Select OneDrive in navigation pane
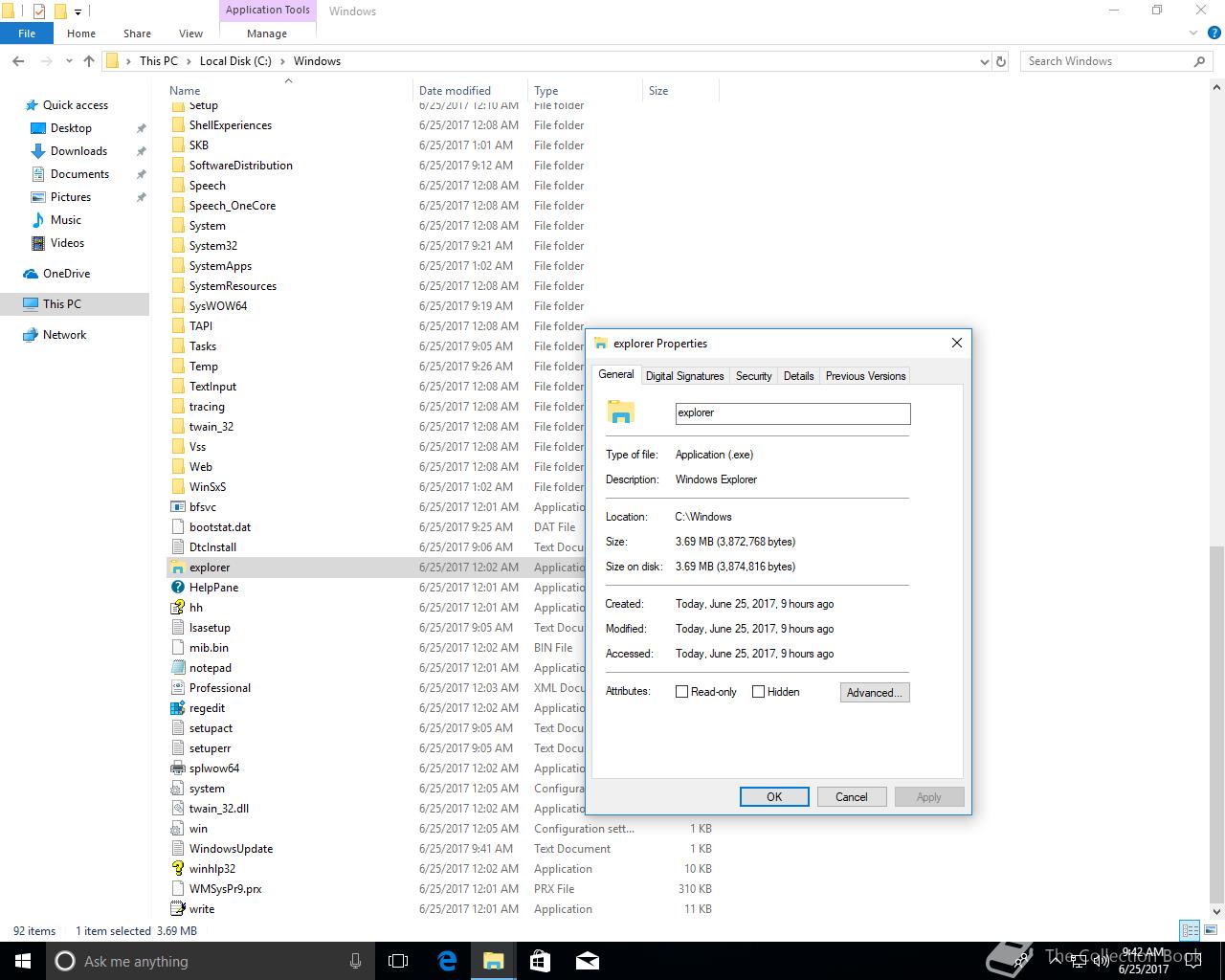This screenshot has width=1225, height=980. [66, 274]
